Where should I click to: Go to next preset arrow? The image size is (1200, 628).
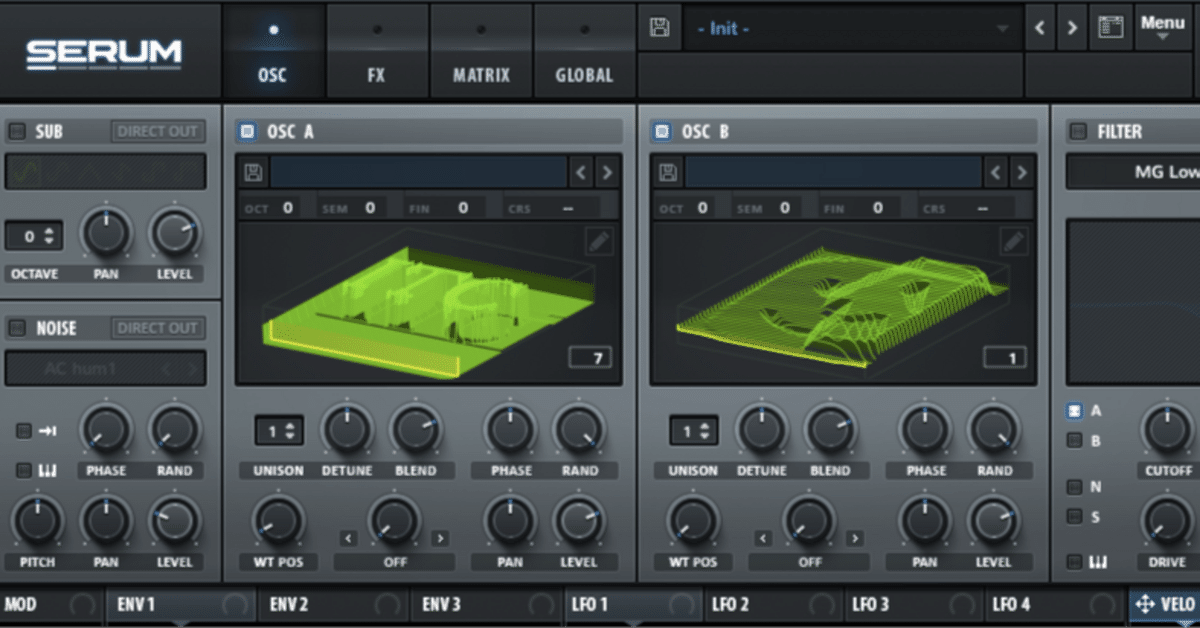pos(1072,28)
